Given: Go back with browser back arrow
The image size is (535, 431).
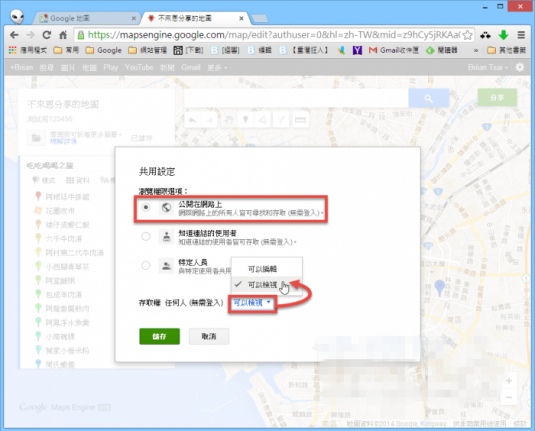Looking at the screenshot, I should pos(14,35).
